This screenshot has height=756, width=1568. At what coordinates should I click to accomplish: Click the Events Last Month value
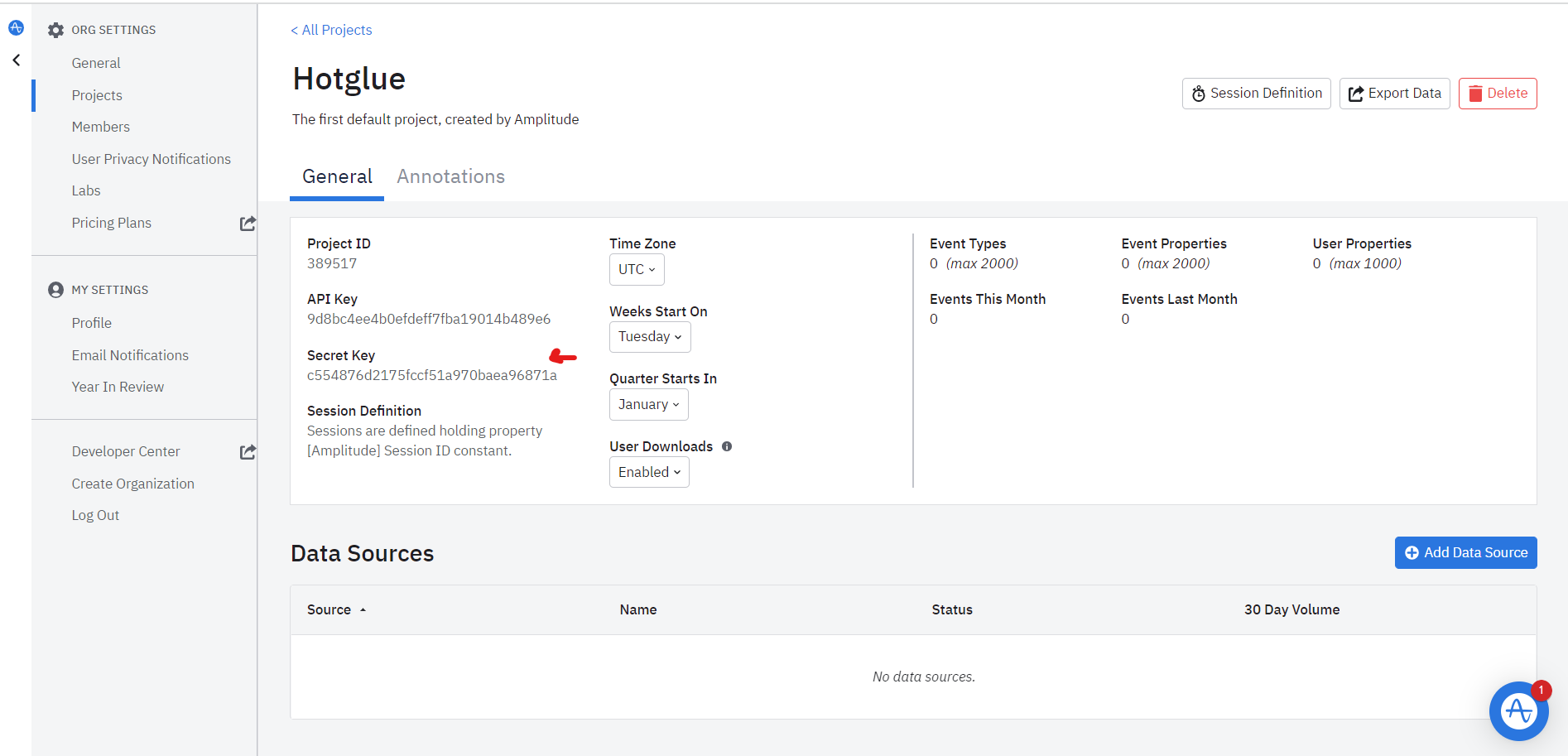pyautogui.click(x=1125, y=319)
